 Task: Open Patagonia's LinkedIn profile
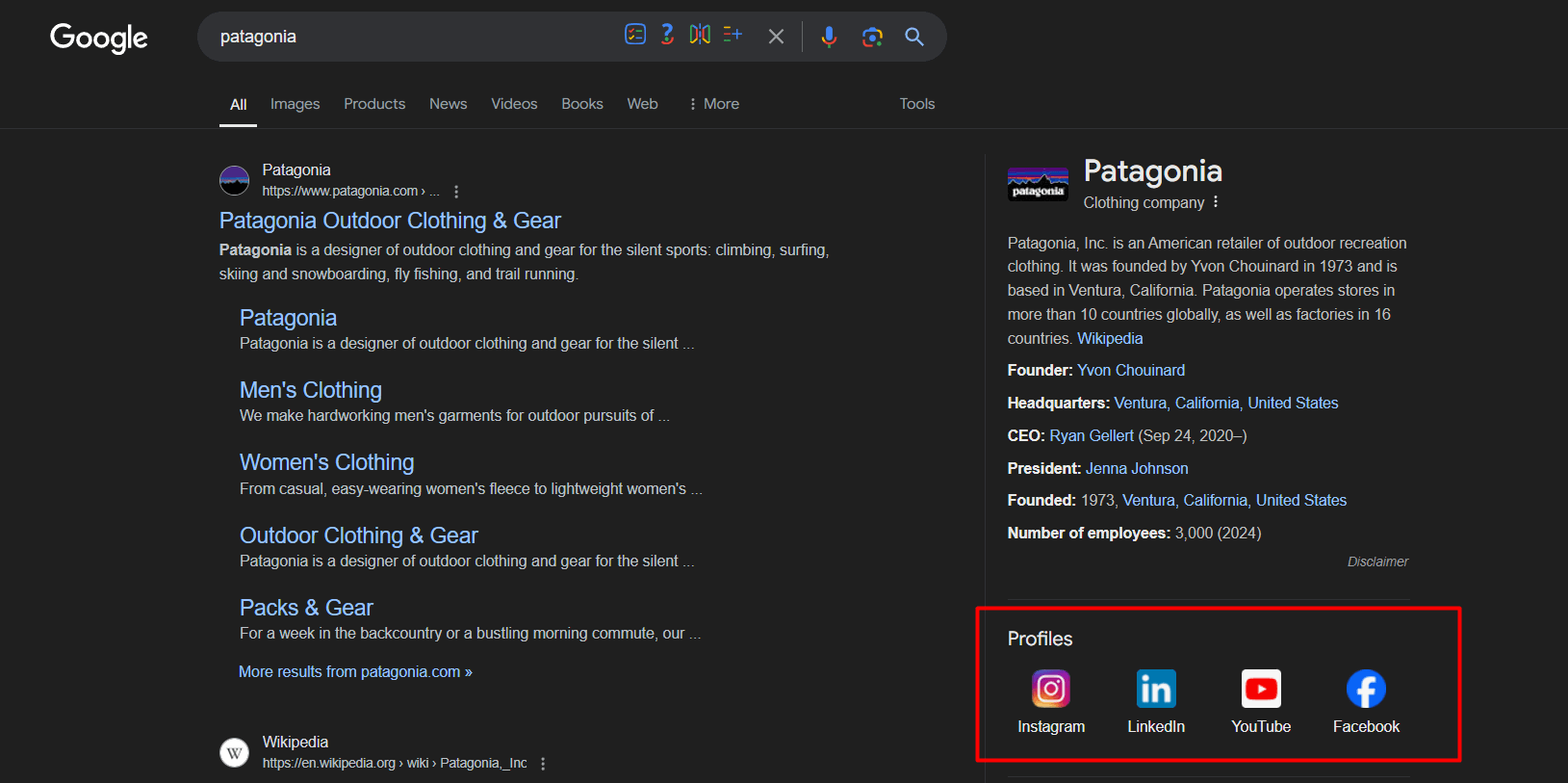1156,702
